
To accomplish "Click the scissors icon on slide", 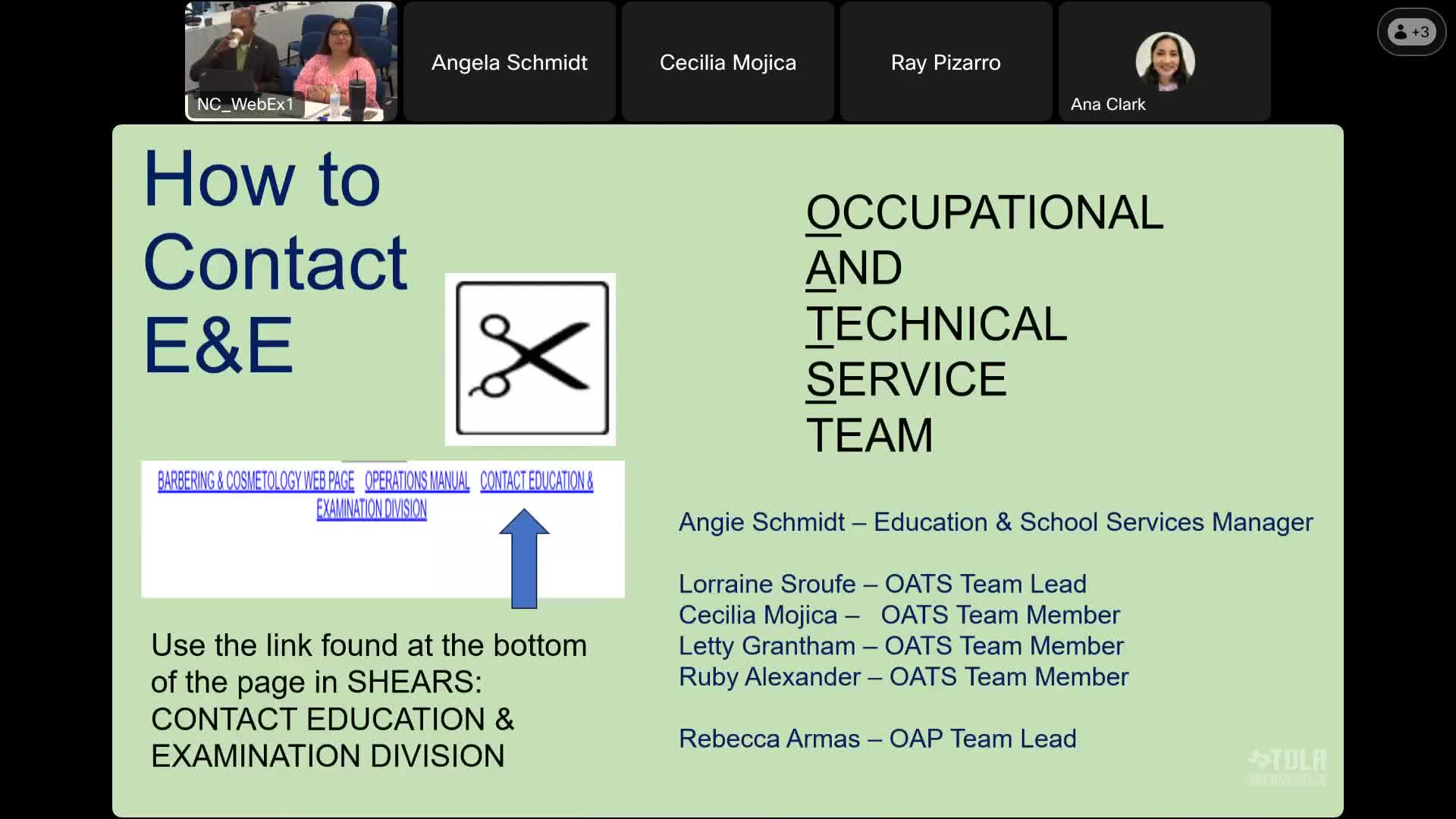I will pyautogui.click(x=531, y=359).
